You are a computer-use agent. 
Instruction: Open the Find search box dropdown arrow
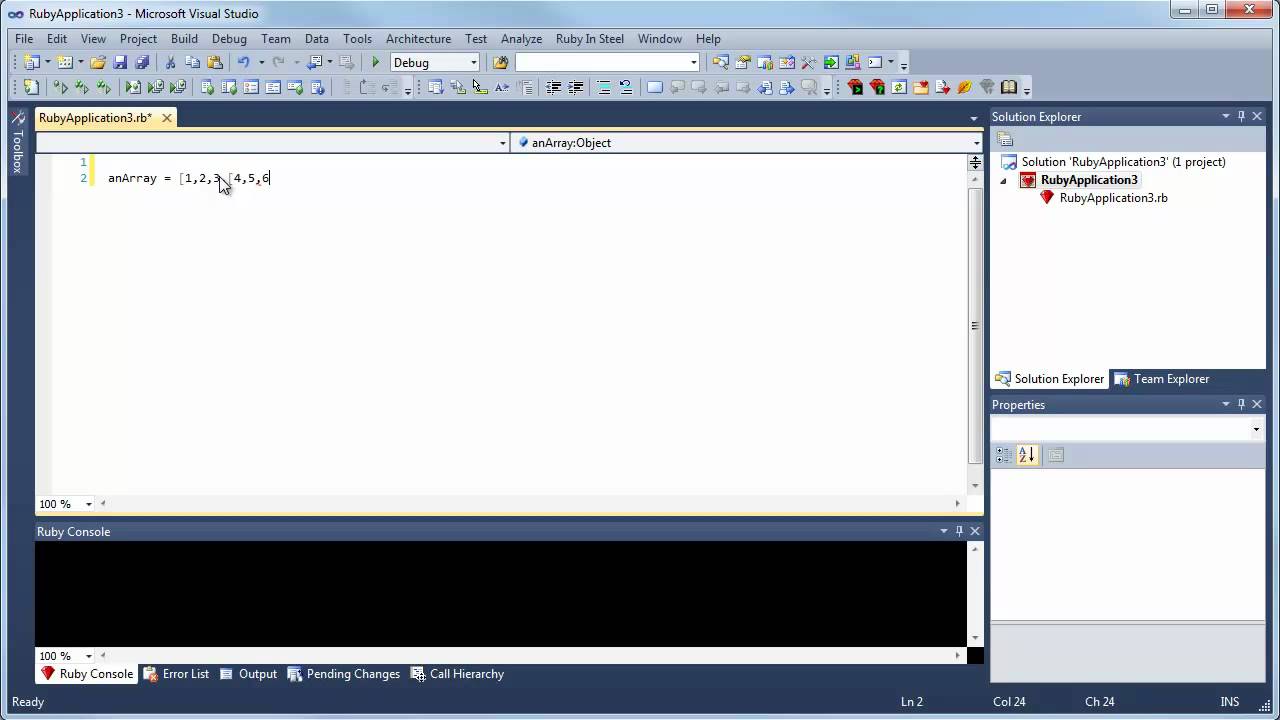(694, 62)
